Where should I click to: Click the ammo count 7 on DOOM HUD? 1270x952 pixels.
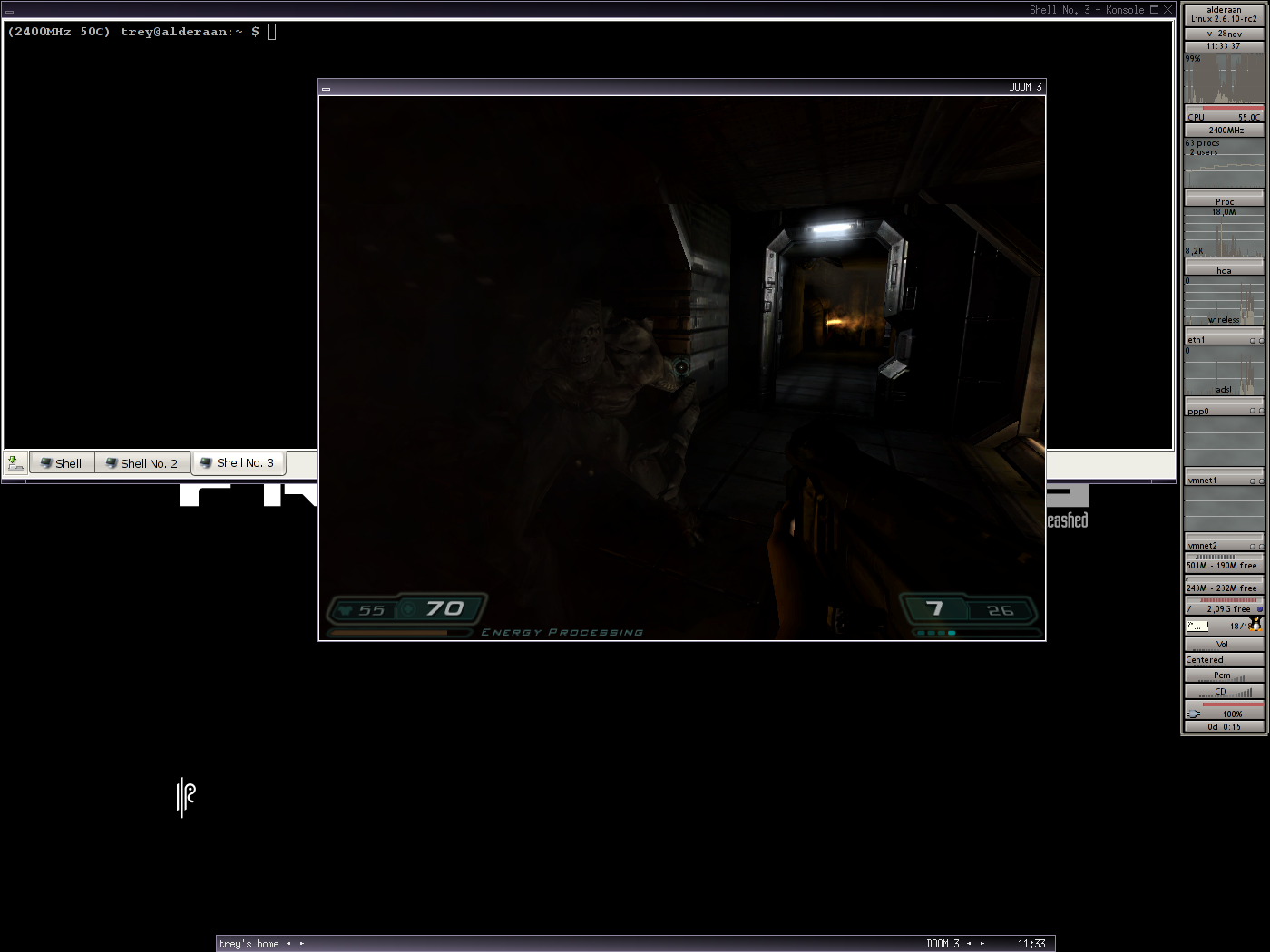(935, 608)
